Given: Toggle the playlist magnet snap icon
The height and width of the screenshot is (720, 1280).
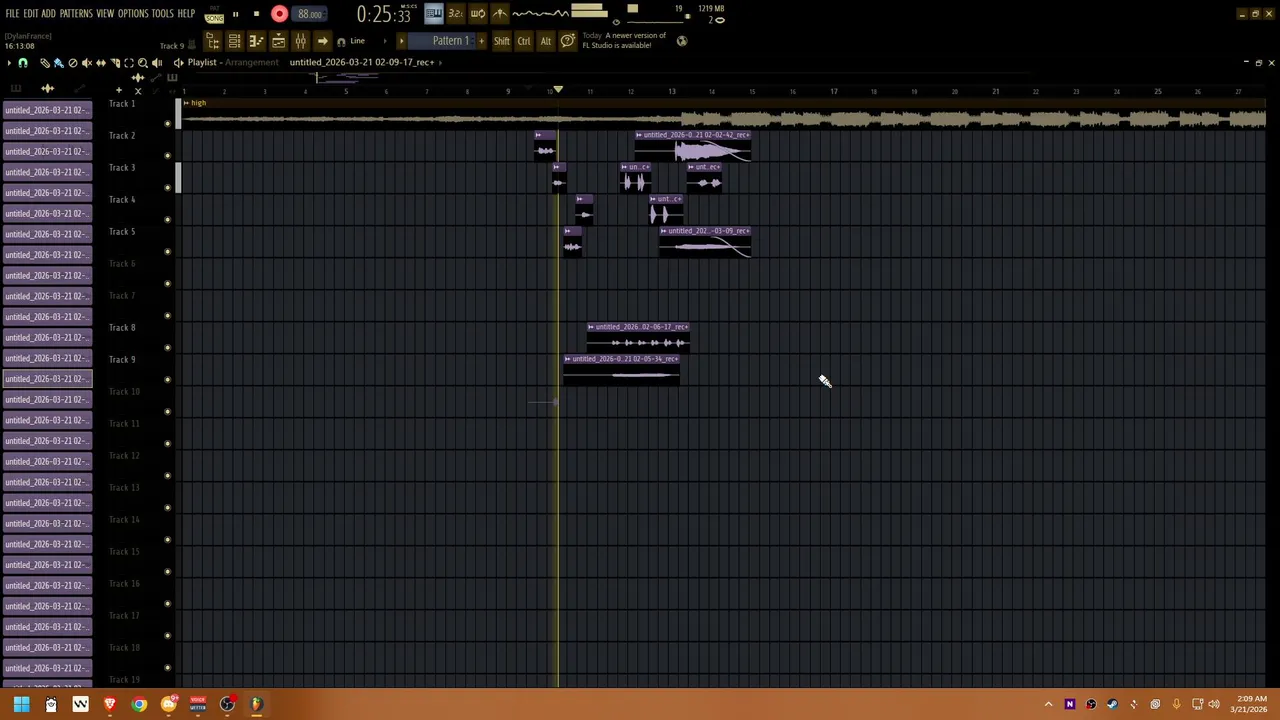Looking at the screenshot, I should (23, 63).
